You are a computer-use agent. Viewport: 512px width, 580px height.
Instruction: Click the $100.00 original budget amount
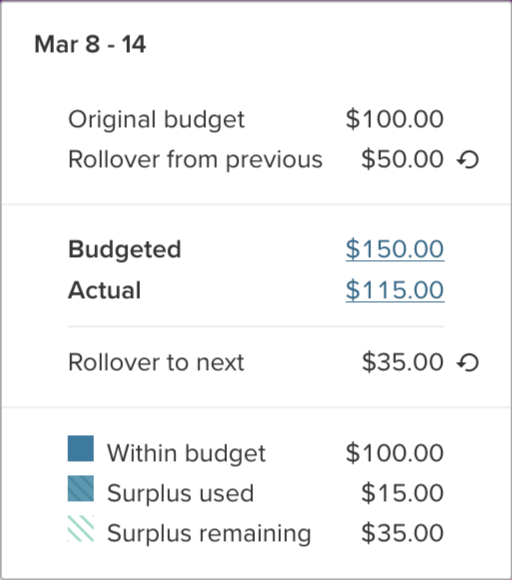pos(395,119)
